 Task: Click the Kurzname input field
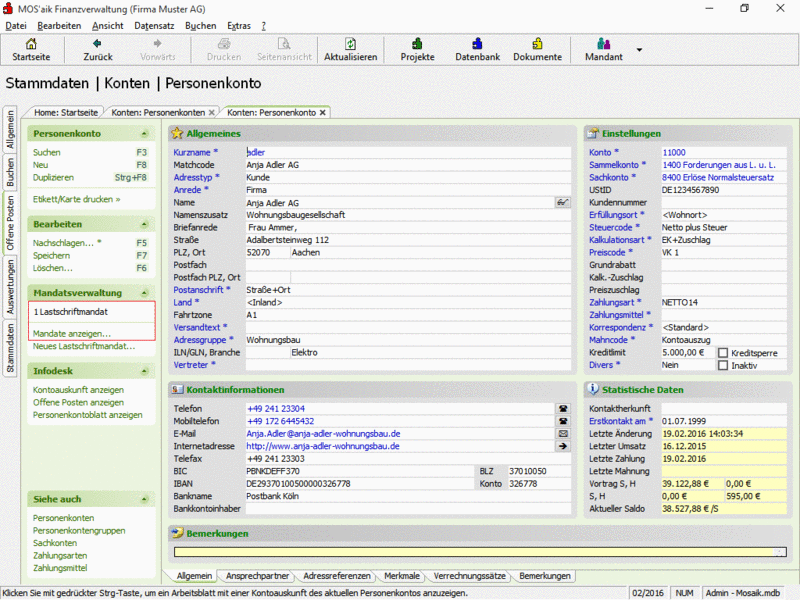408,153
